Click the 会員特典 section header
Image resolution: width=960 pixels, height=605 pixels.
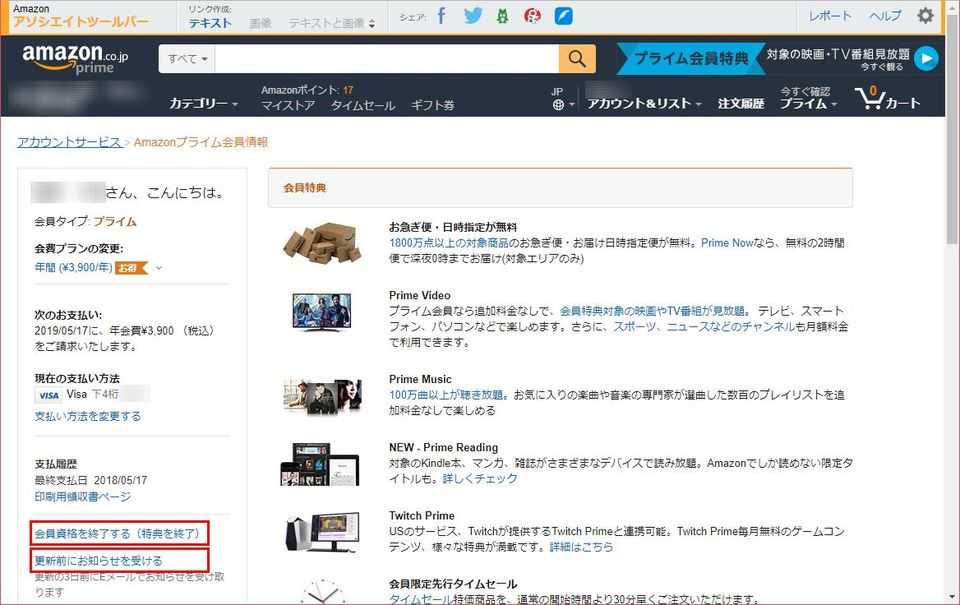point(560,188)
